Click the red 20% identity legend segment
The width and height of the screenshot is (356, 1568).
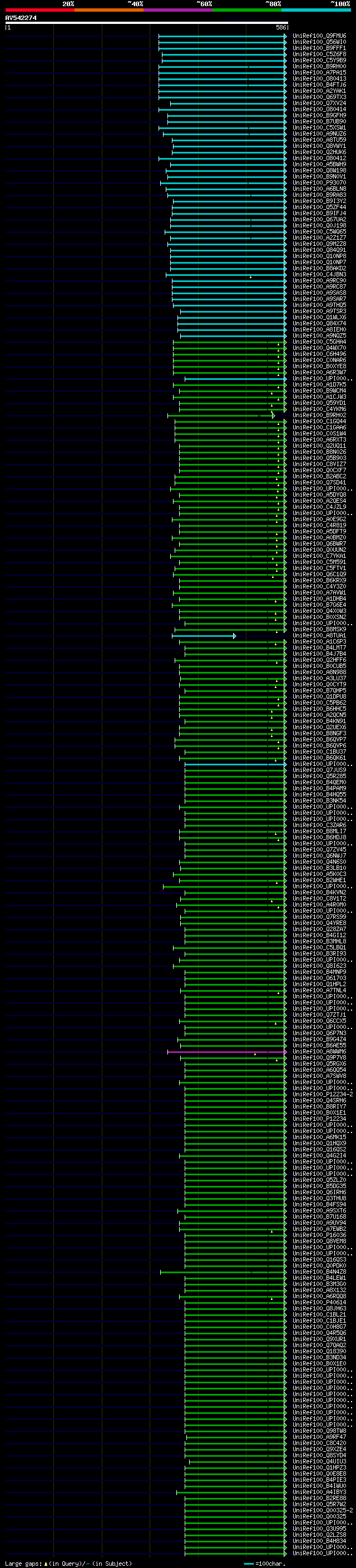pos(39,10)
